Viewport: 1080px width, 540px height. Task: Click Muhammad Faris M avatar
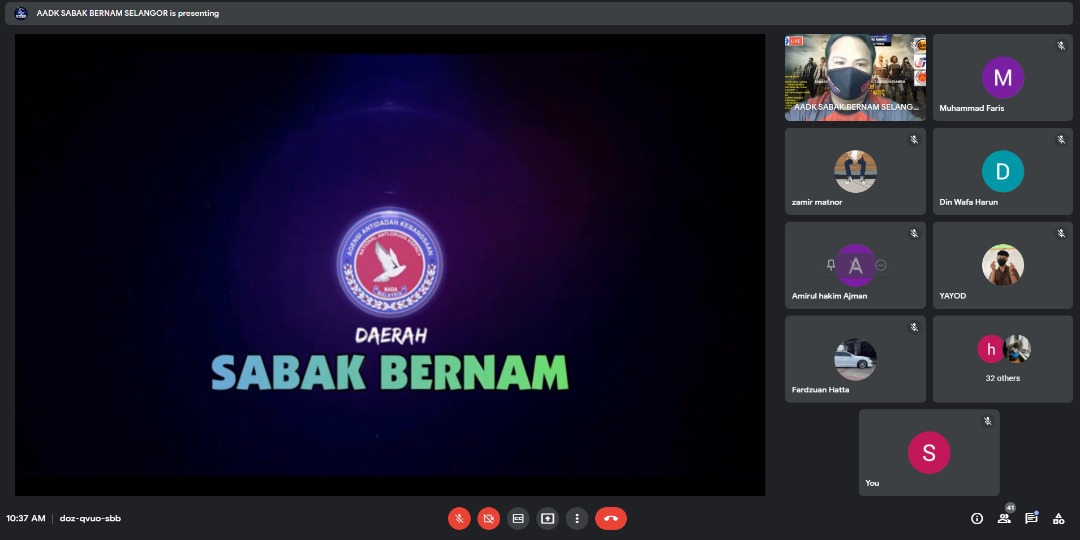point(1003,77)
